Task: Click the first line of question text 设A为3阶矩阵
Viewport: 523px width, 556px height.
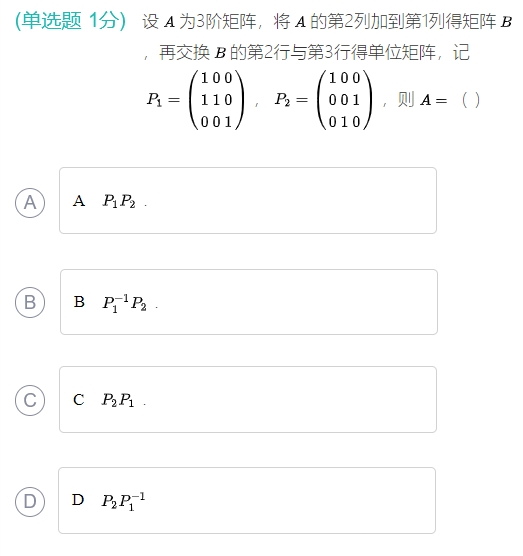Action: [327, 21]
